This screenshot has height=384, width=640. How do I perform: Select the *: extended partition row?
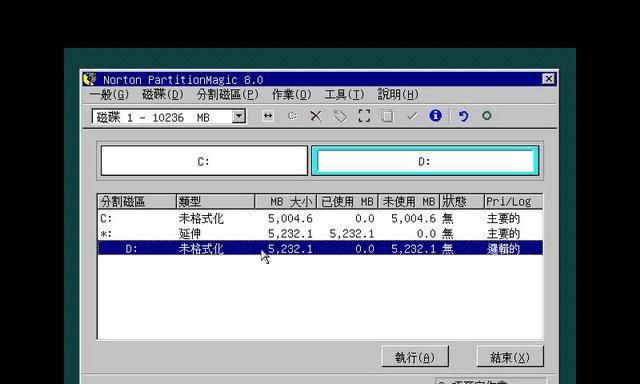pos(320,233)
